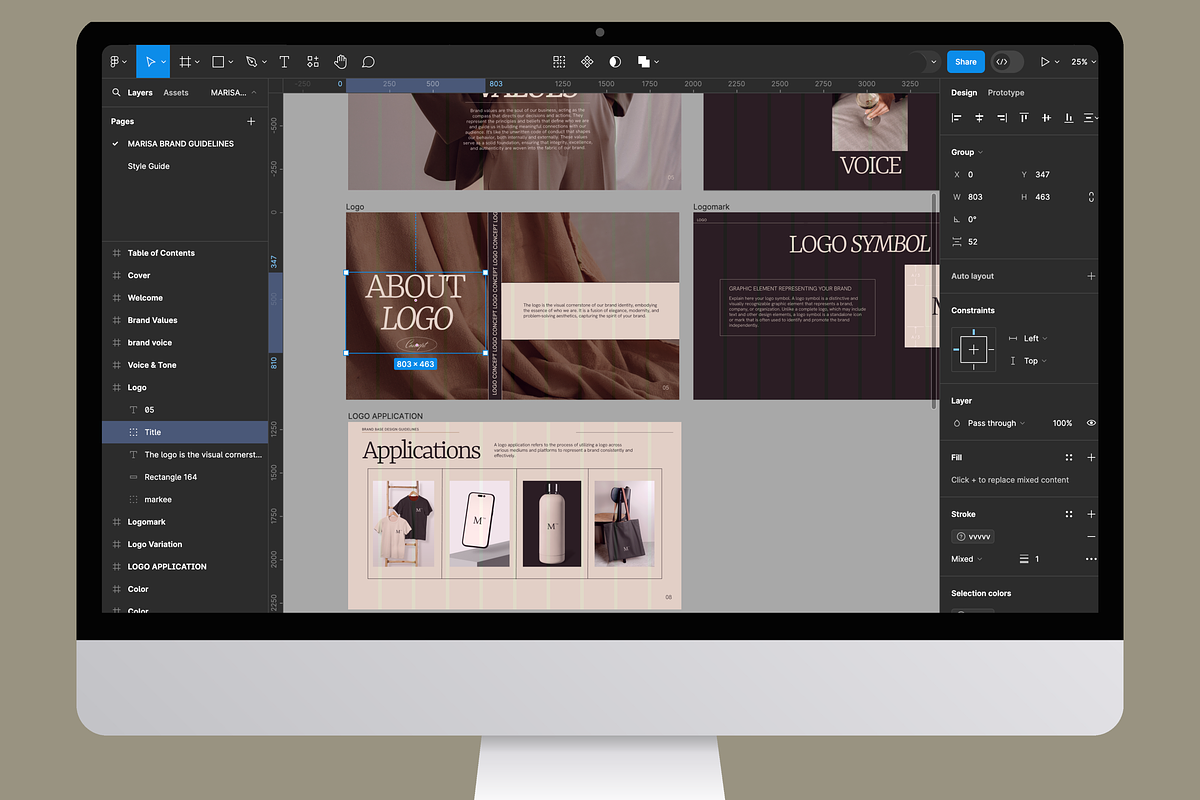Open MARISA BRAND GUIDELINES page
This screenshot has height=800, width=1200.
(181, 144)
